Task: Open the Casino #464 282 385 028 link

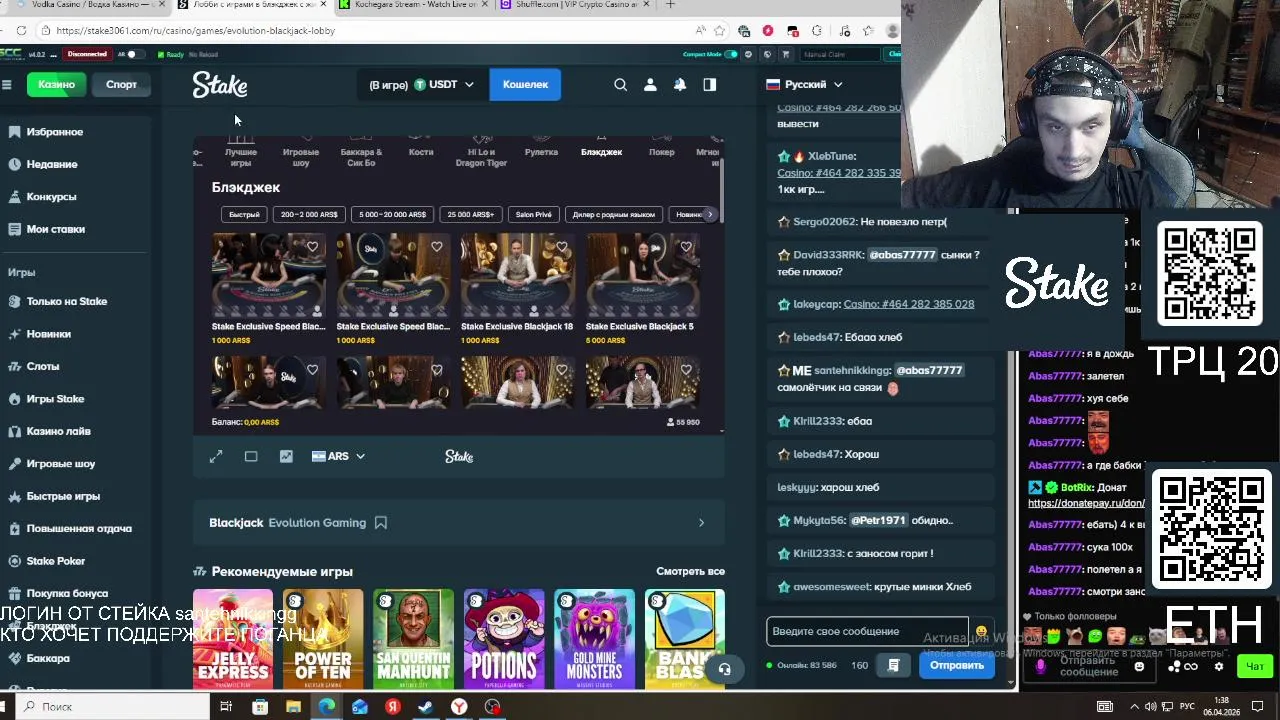Action: click(x=908, y=304)
